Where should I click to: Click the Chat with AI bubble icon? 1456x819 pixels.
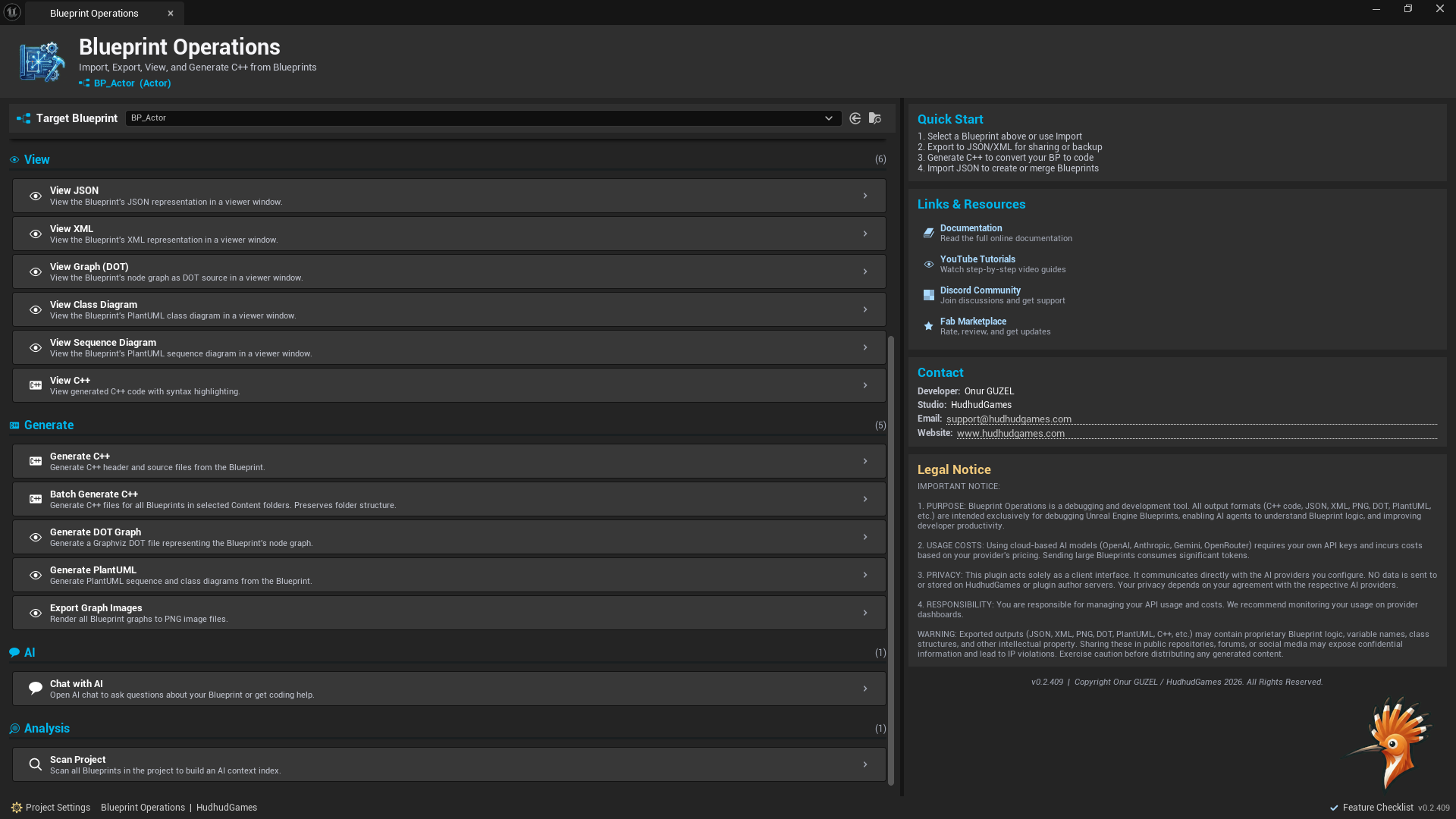tap(36, 689)
